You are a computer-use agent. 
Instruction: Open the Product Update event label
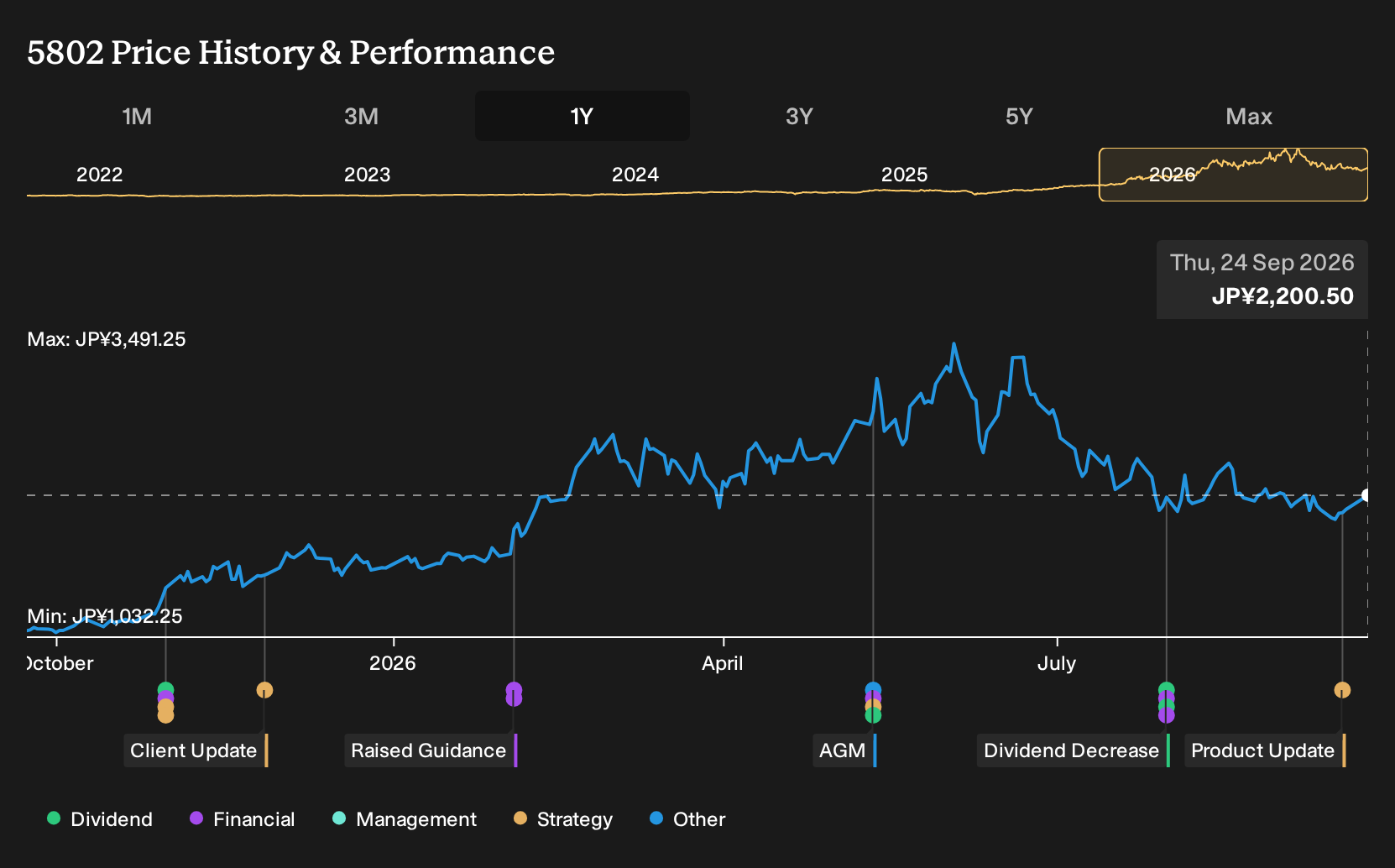1265,750
